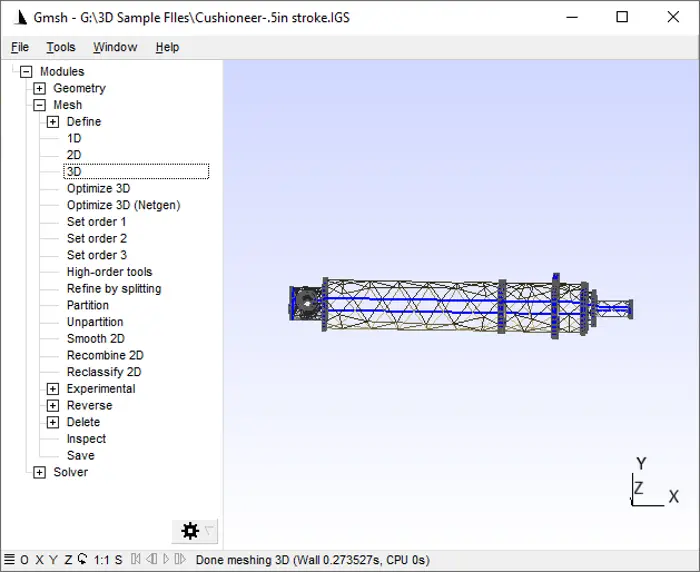The image size is (700, 572).
Task: Open the message console icon in status bar
Action: coord(9,559)
